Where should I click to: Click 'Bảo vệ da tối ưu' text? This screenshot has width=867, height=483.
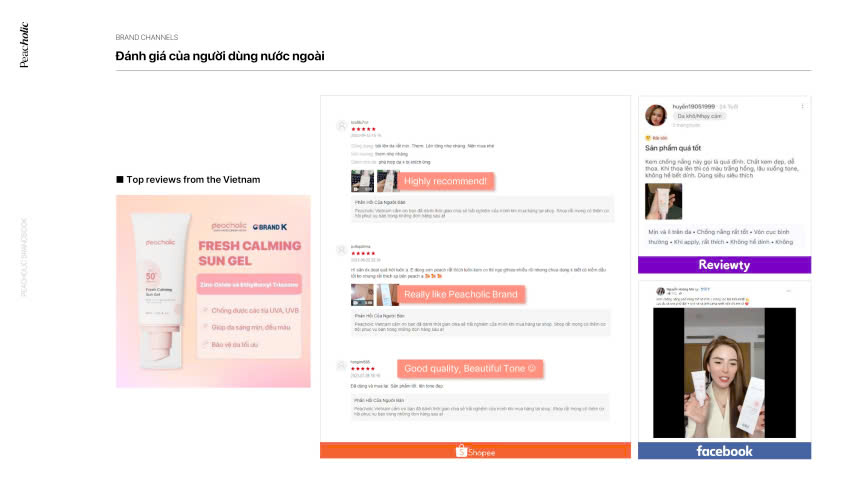[234, 344]
